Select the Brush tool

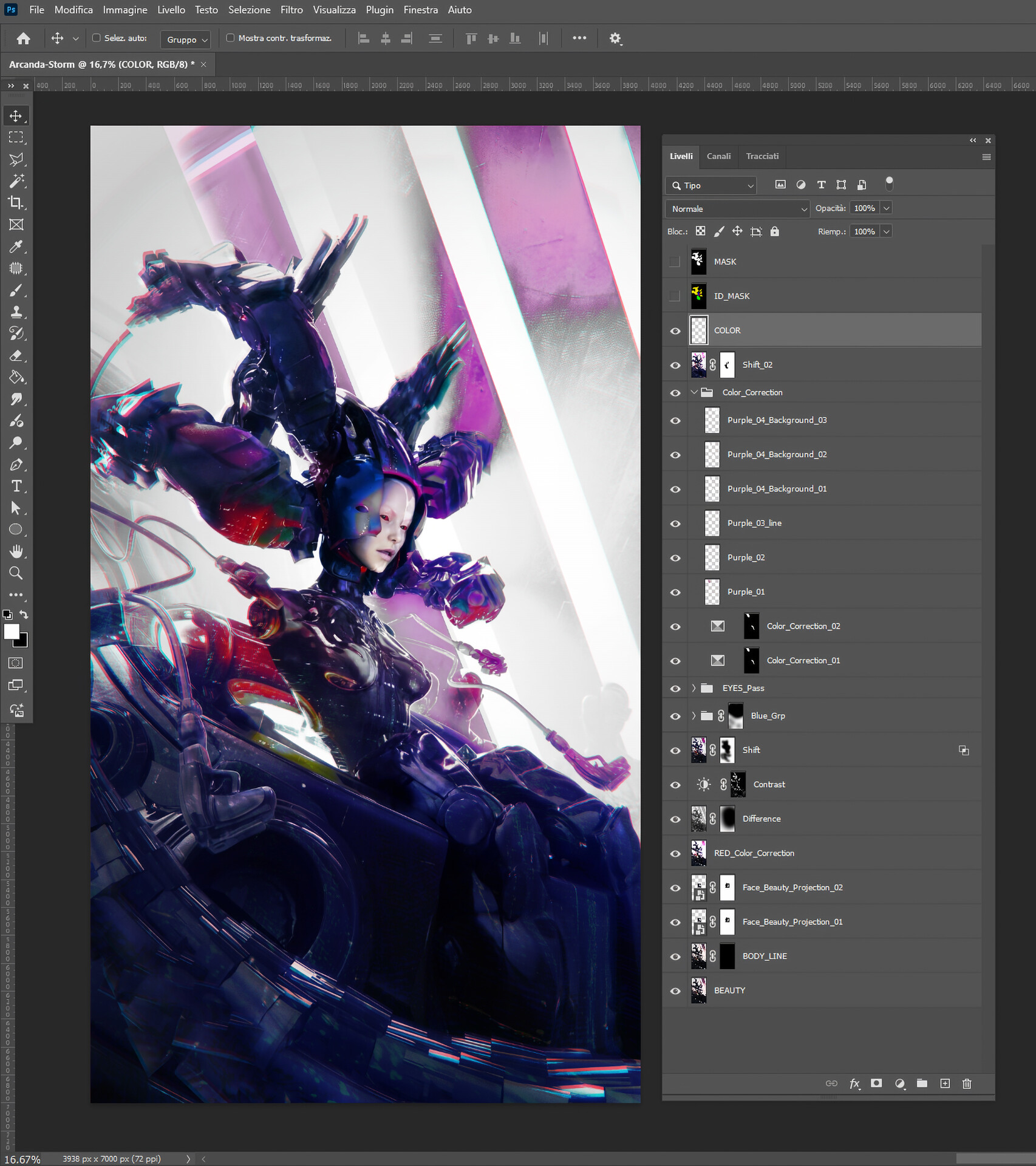[x=16, y=290]
